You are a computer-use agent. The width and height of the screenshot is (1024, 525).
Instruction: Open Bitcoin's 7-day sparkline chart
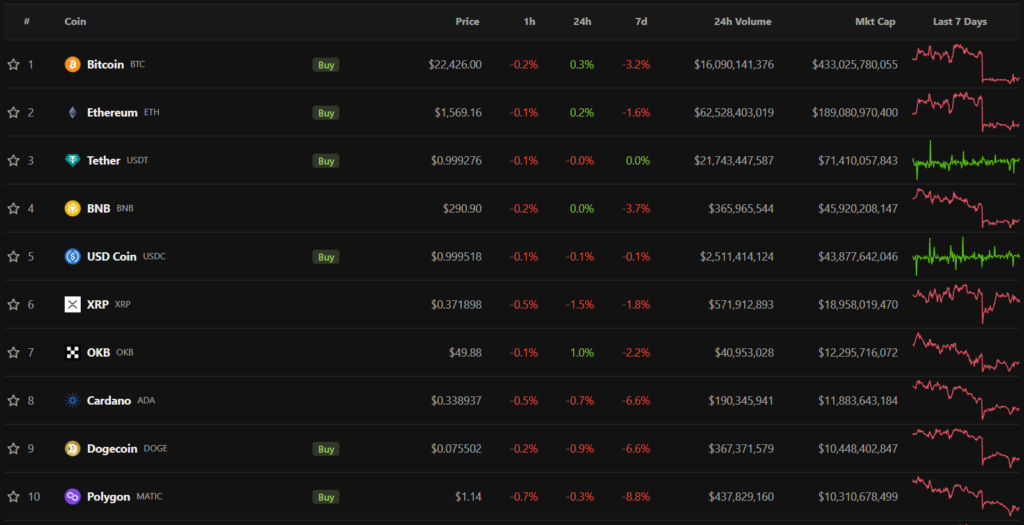coord(966,64)
